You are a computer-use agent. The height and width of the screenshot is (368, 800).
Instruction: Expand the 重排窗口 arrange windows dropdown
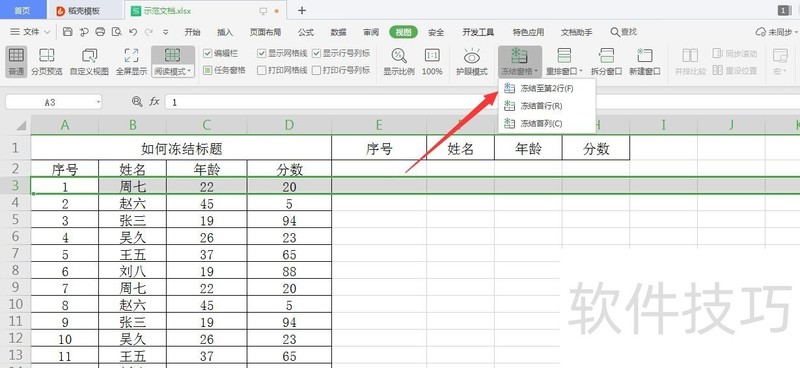[x=581, y=71]
